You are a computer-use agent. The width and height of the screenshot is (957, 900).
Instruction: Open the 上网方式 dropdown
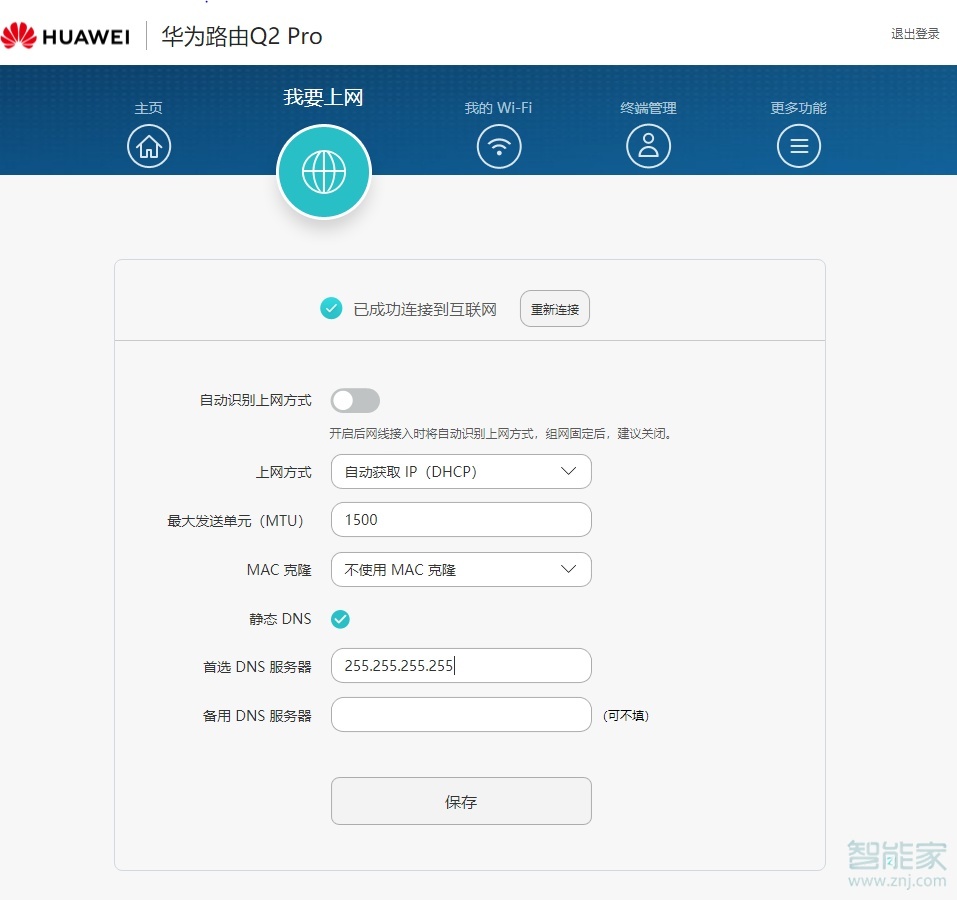pyautogui.click(x=460, y=471)
